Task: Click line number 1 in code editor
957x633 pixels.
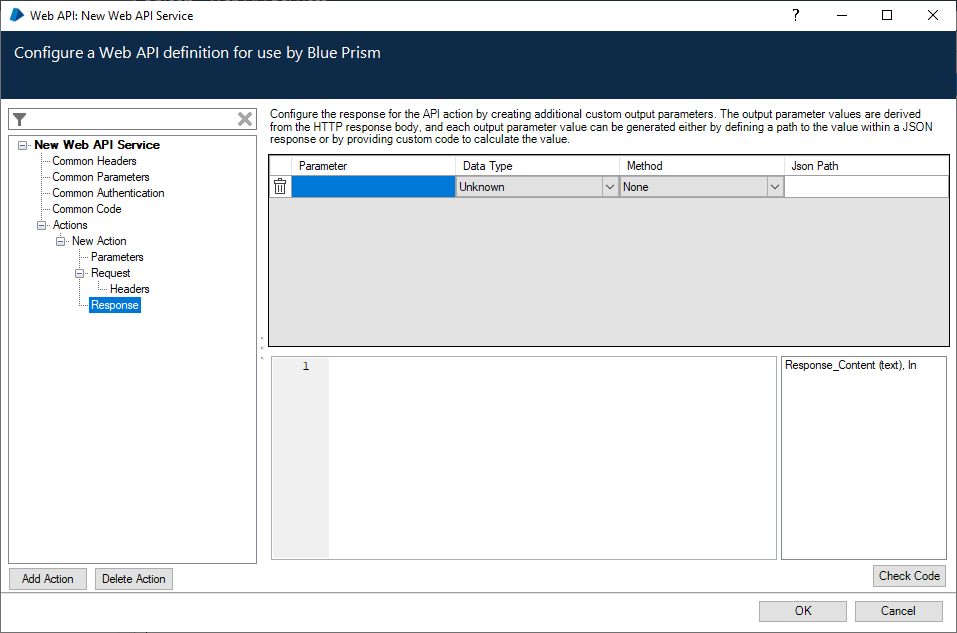Action: coord(306,366)
